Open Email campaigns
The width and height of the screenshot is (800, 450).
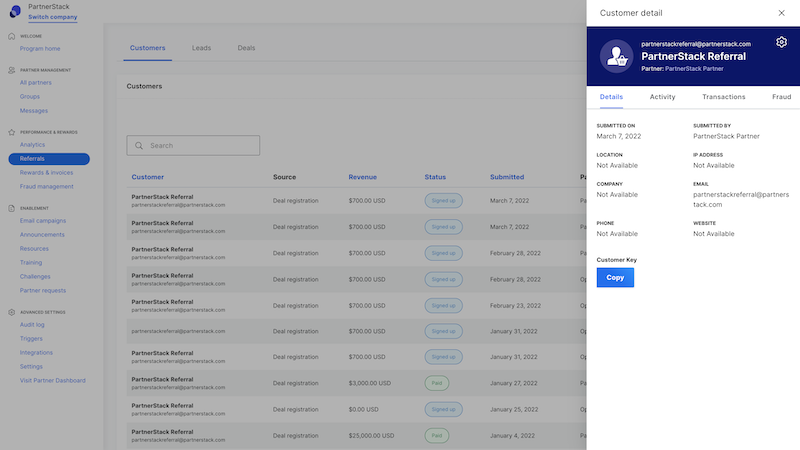pyautogui.click(x=43, y=221)
